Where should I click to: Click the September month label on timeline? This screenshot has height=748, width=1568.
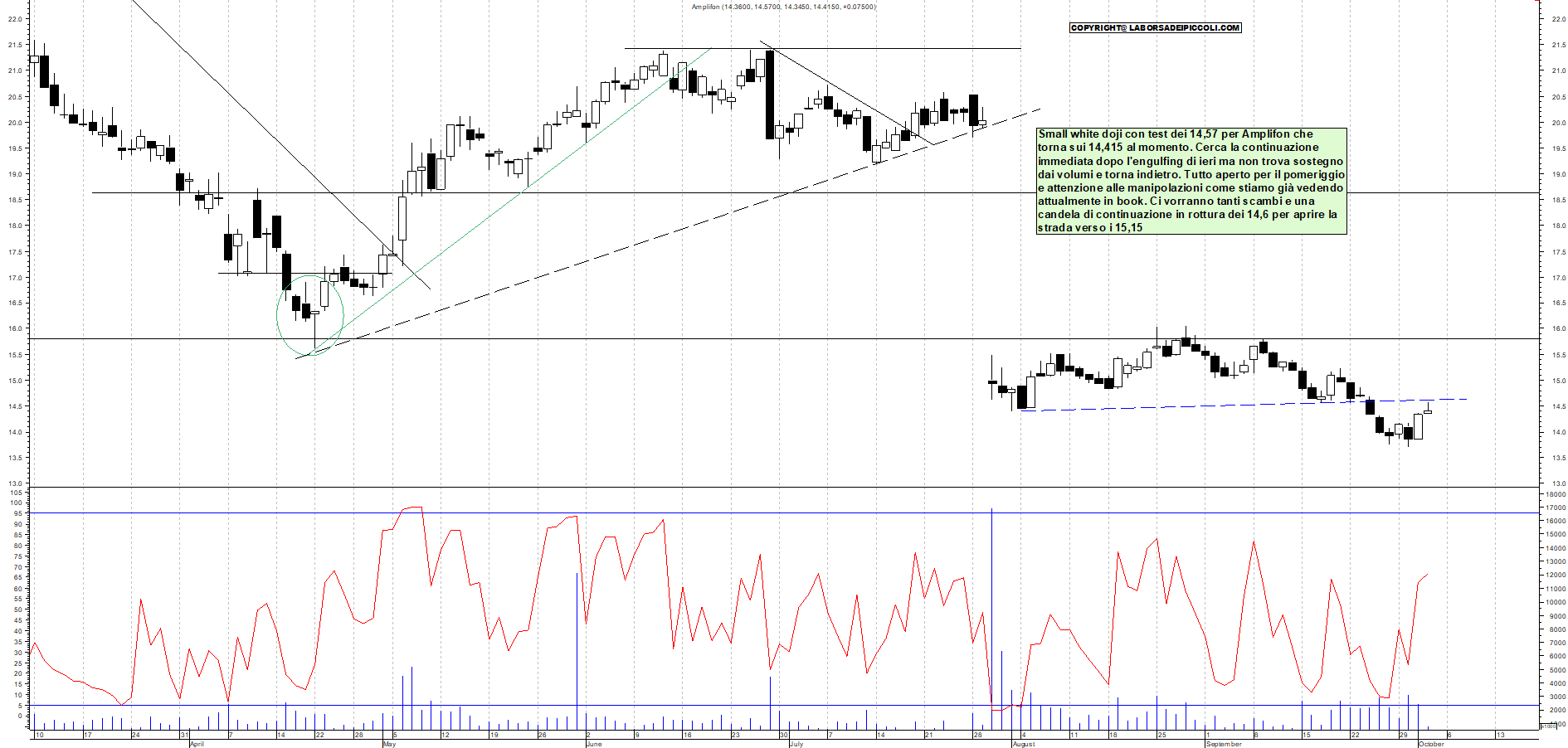1224,744
